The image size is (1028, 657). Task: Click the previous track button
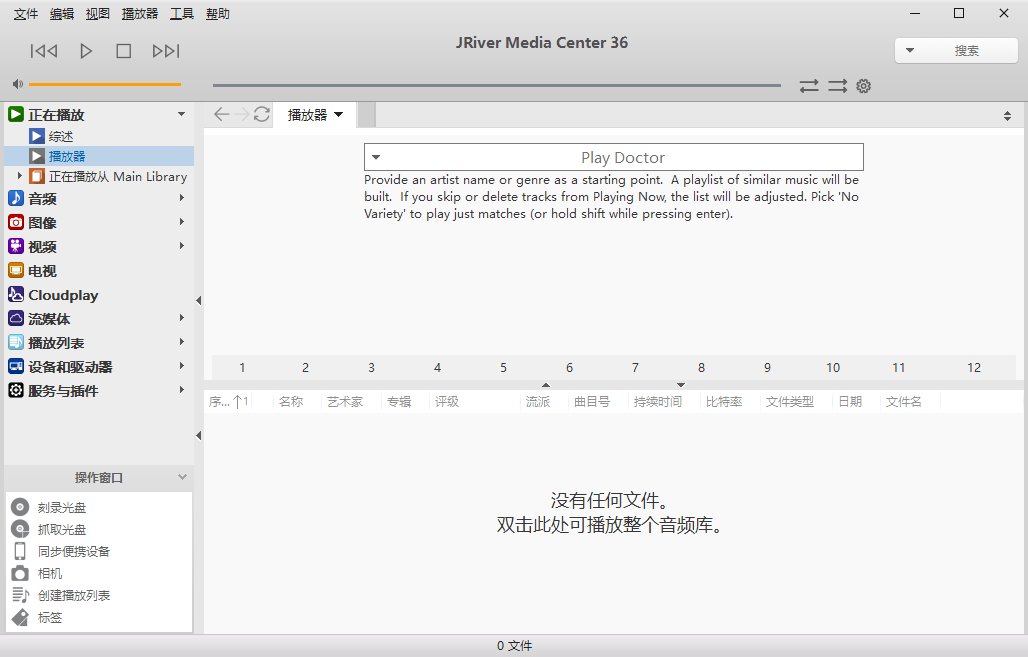point(44,51)
